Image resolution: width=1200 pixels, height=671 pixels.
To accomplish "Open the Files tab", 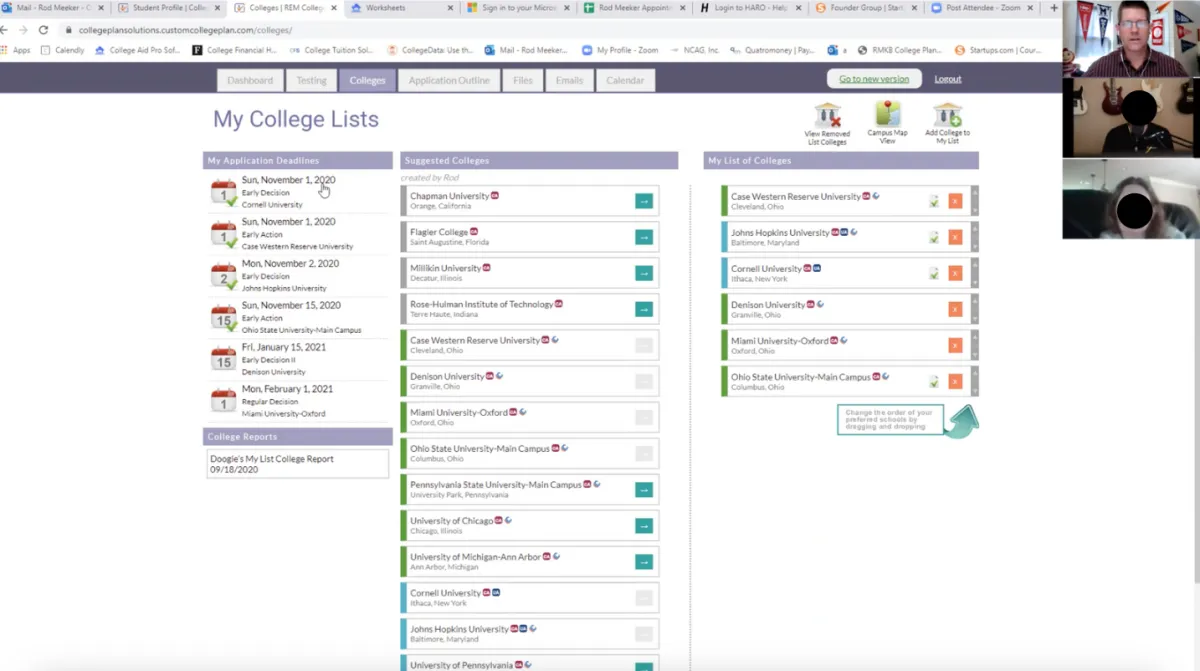I will (x=523, y=80).
